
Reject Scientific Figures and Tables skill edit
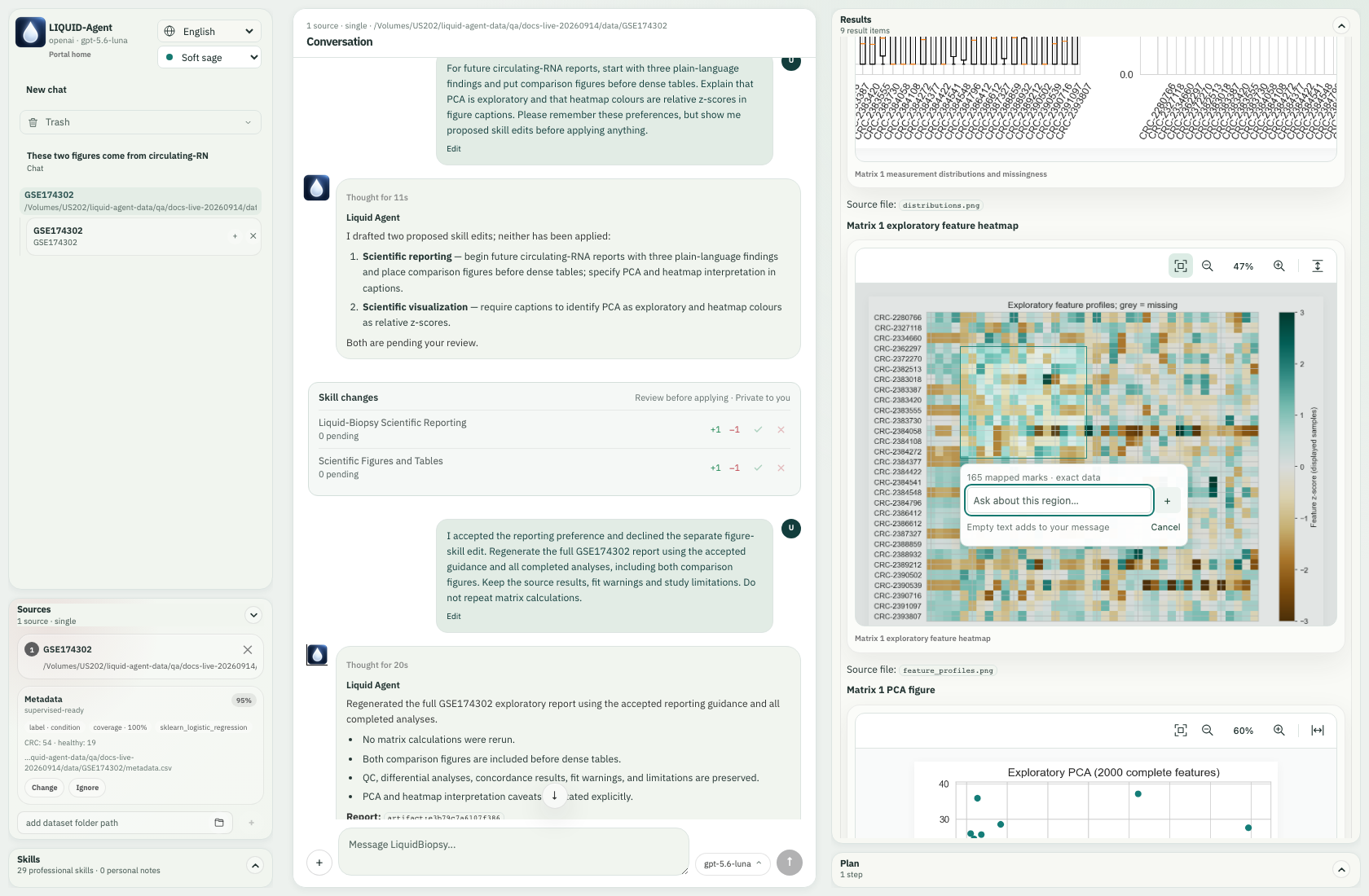[x=781, y=468]
